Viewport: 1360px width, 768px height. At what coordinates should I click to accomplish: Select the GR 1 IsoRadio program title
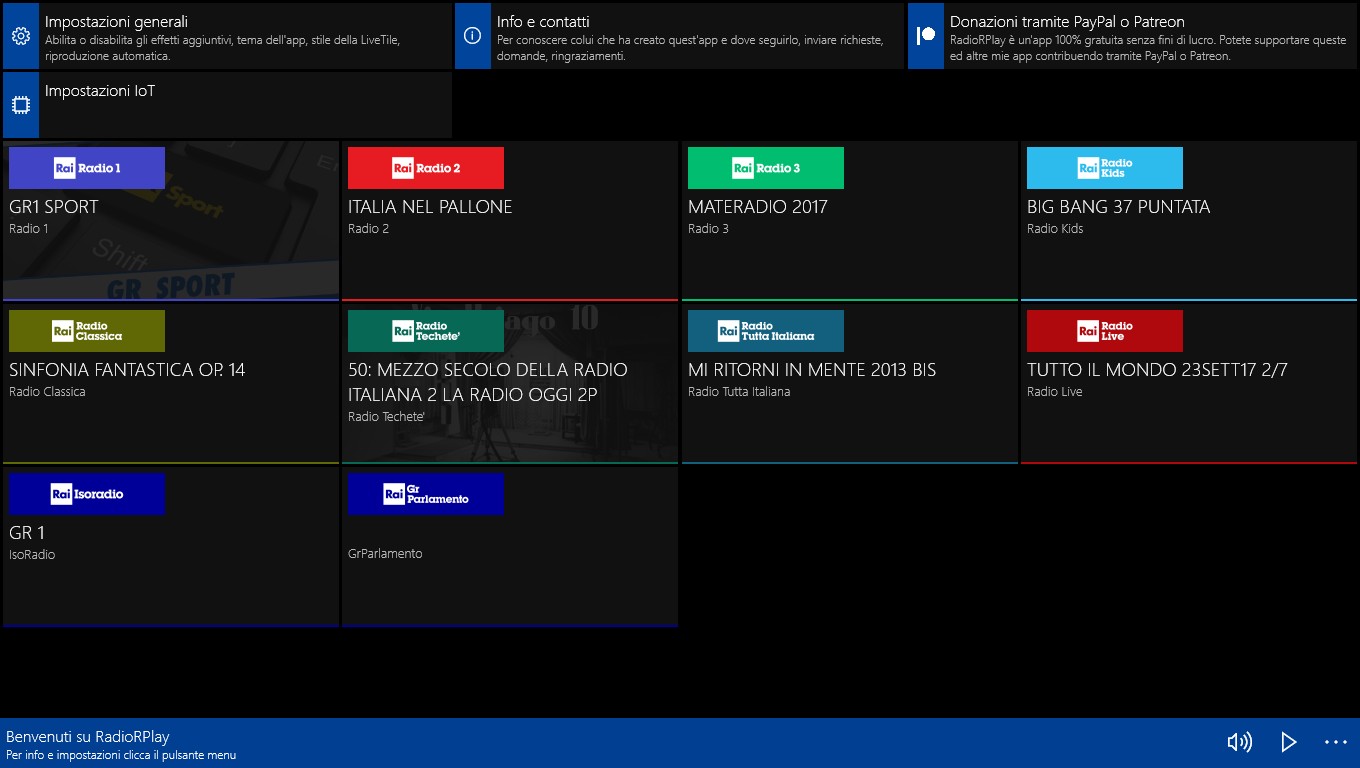tap(27, 533)
